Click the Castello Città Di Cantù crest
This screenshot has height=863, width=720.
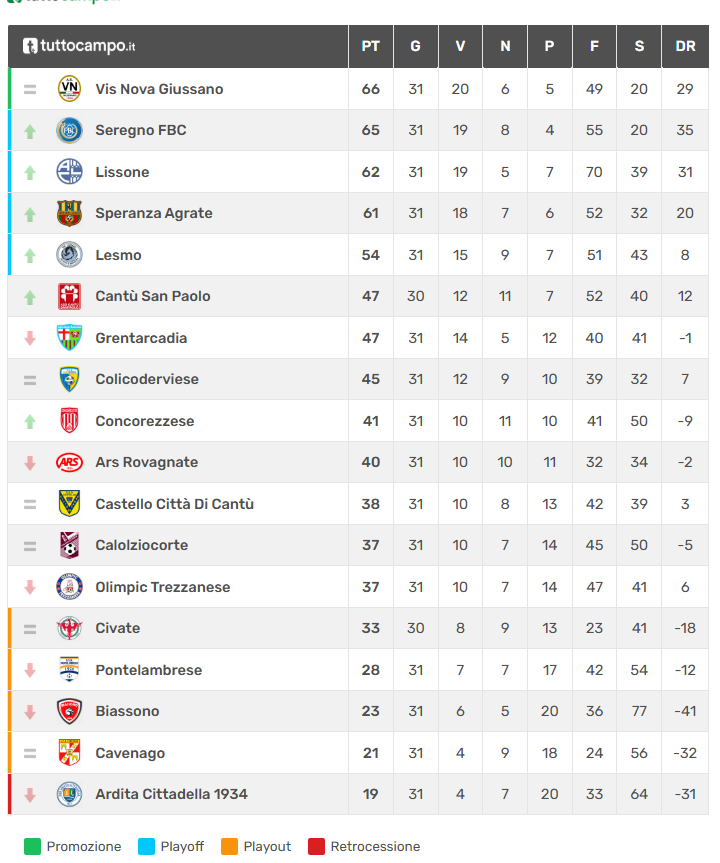(69, 504)
